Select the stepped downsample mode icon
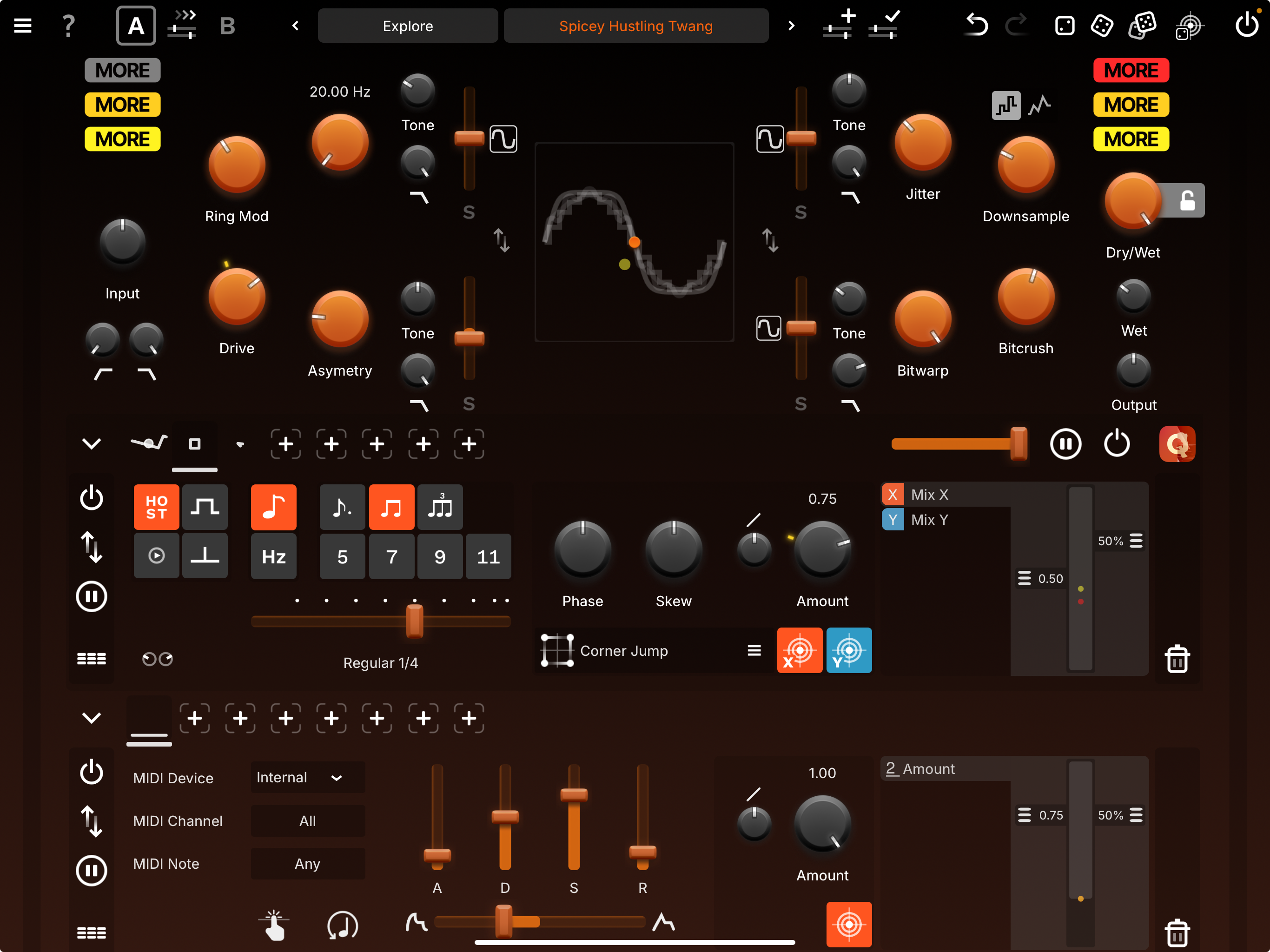 click(1006, 105)
